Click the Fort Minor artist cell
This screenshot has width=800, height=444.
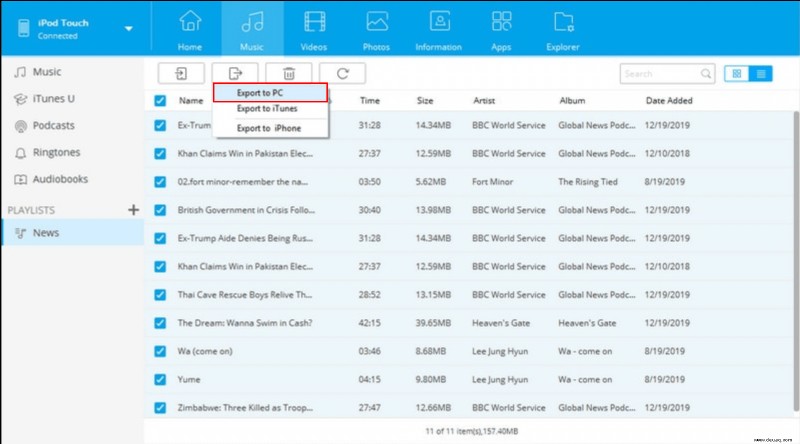coord(492,182)
